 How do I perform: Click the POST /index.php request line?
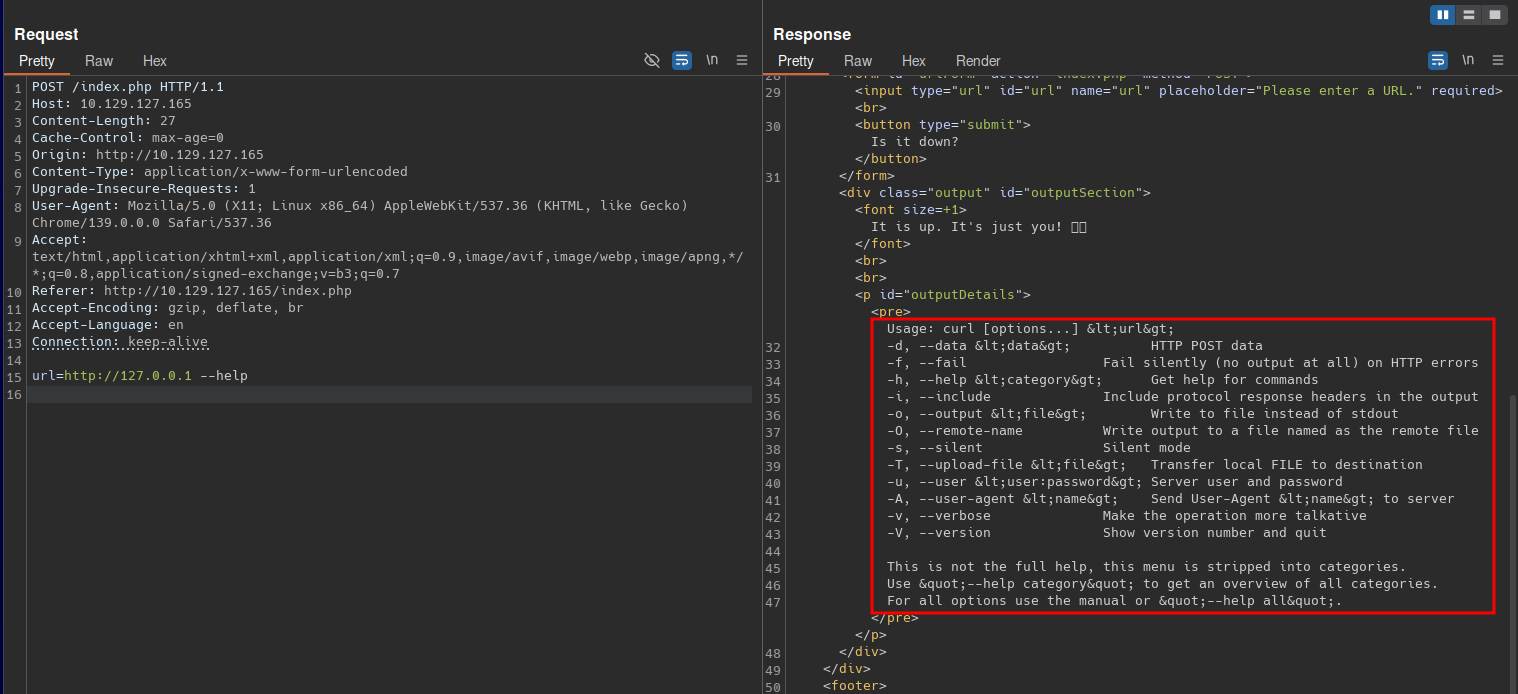pyautogui.click(x=128, y=87)
